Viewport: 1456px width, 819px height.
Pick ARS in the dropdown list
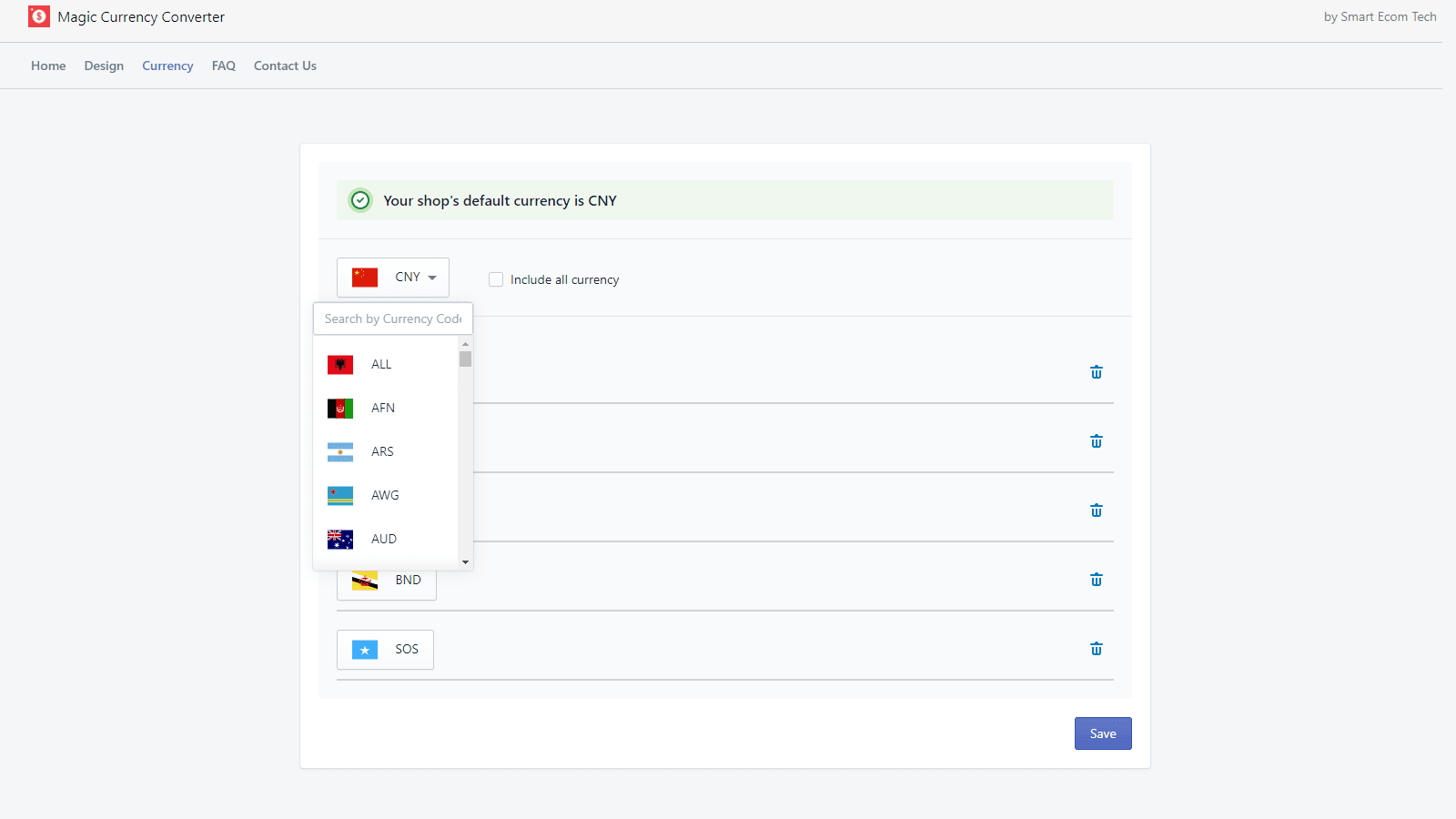pyautogui.click(x=382, y=452)
